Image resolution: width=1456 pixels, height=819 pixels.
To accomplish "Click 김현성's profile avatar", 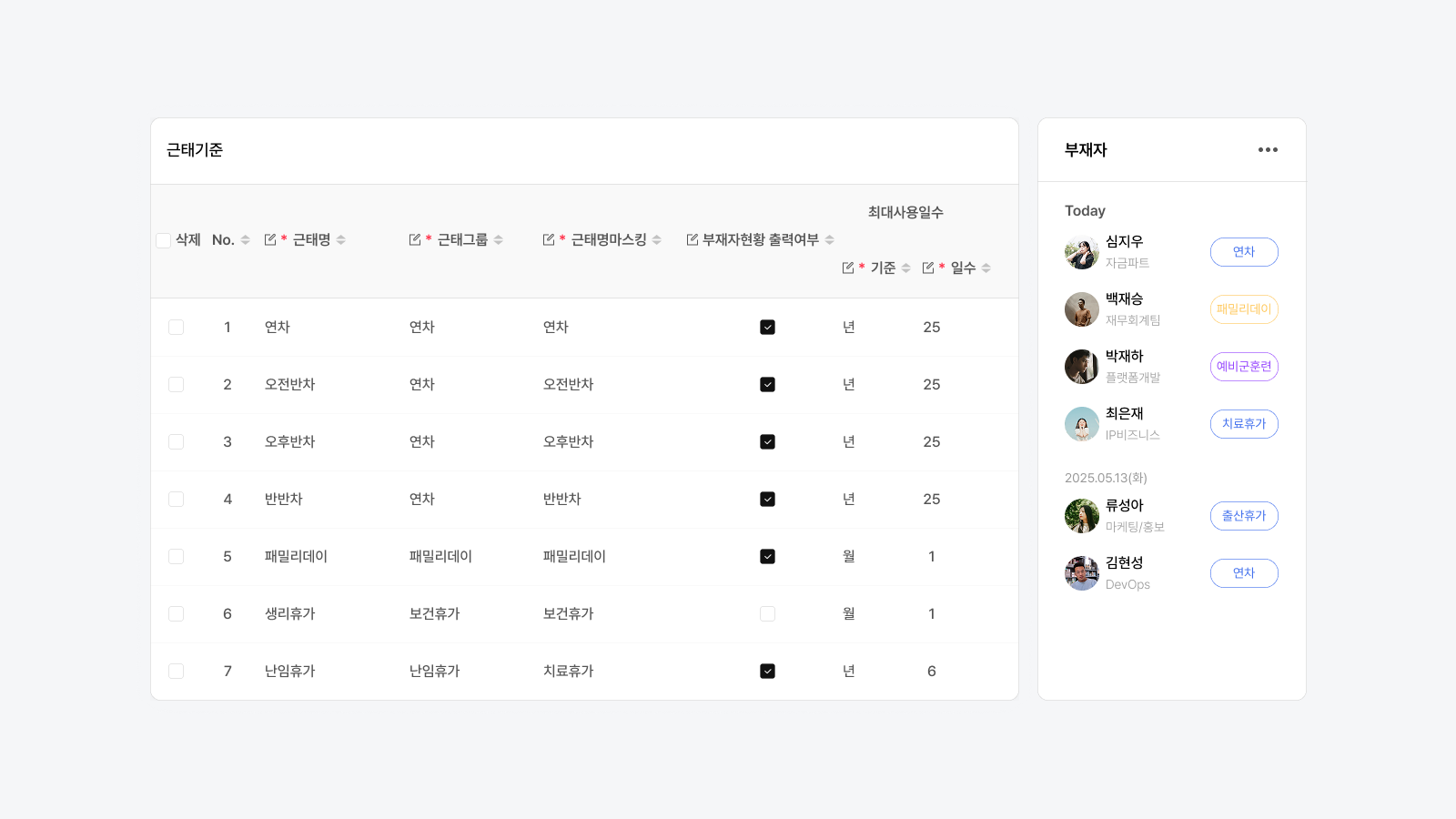I will (1082, 573).
